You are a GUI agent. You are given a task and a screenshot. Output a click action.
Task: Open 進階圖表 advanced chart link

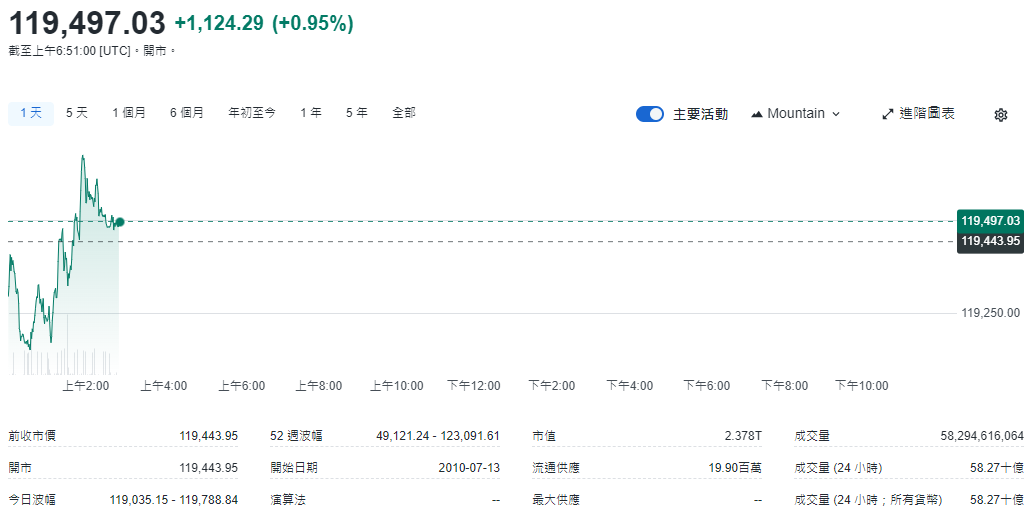pyautogui.click(x=926, y=114)
